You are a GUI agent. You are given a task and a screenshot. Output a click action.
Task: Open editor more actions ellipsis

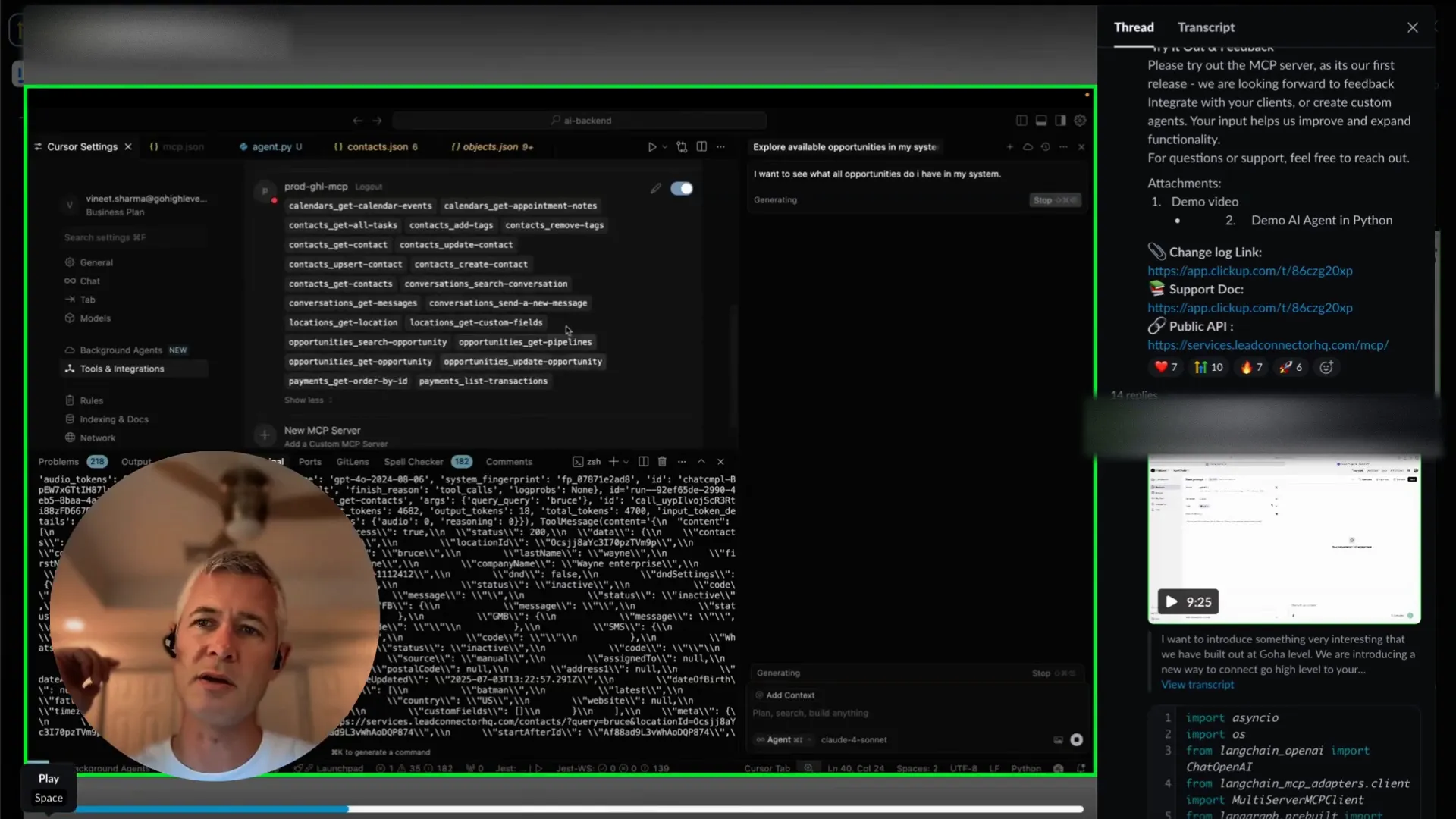point(720,147)
